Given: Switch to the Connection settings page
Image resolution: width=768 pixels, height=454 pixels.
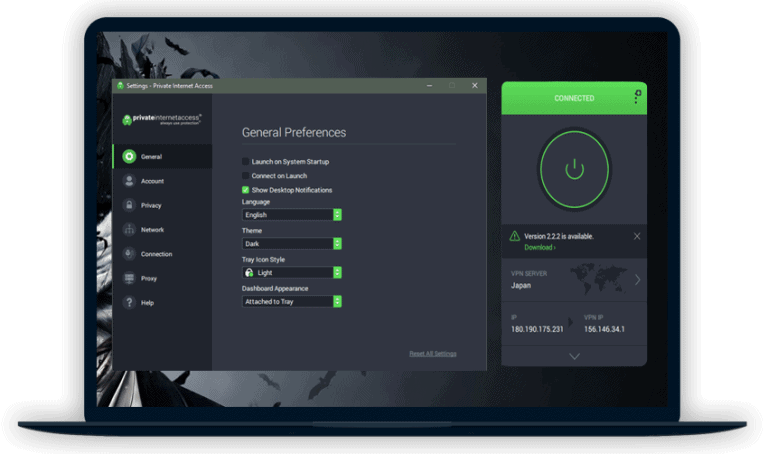Looking at the screenshot, I should pos(156,254).
